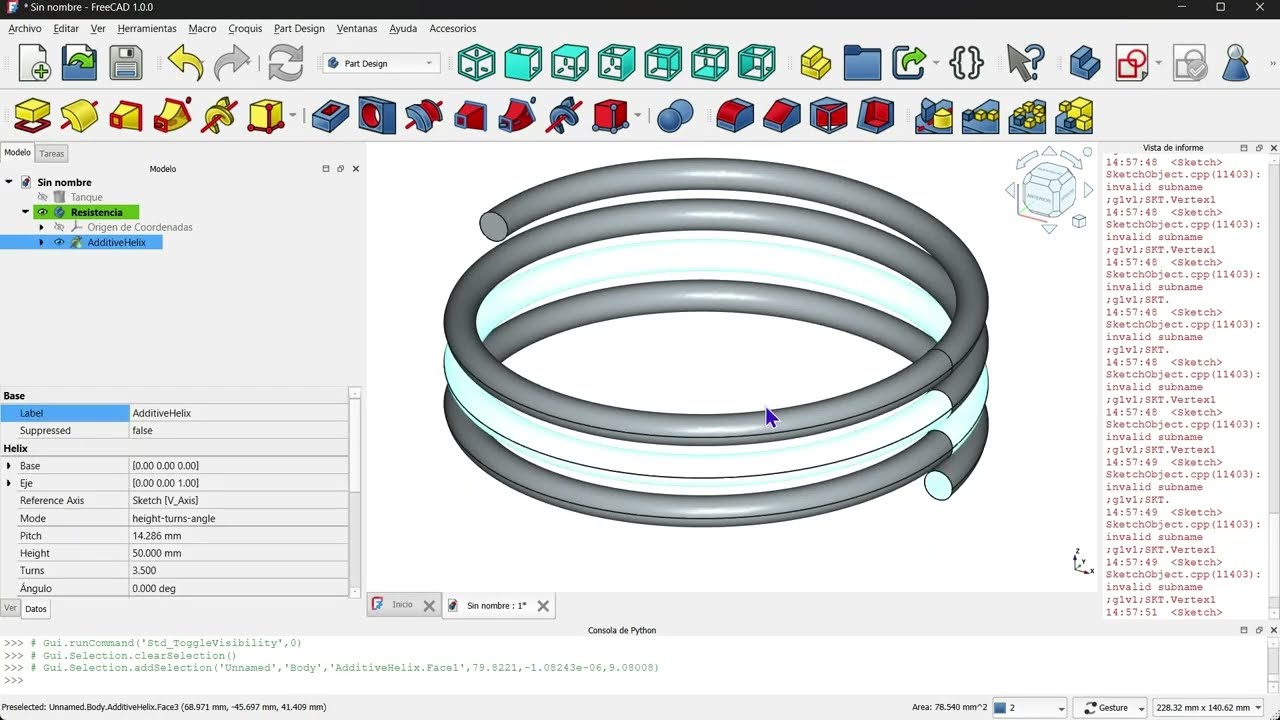Open the Croquis menu

[x=246, y=28]
